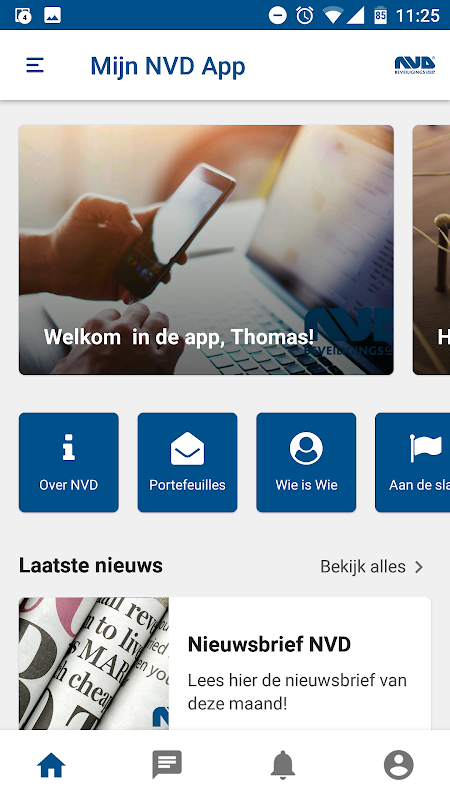Screen dimensions: 450x800
Task: Go to the Home tab
Action: click(x=52, y=765)
